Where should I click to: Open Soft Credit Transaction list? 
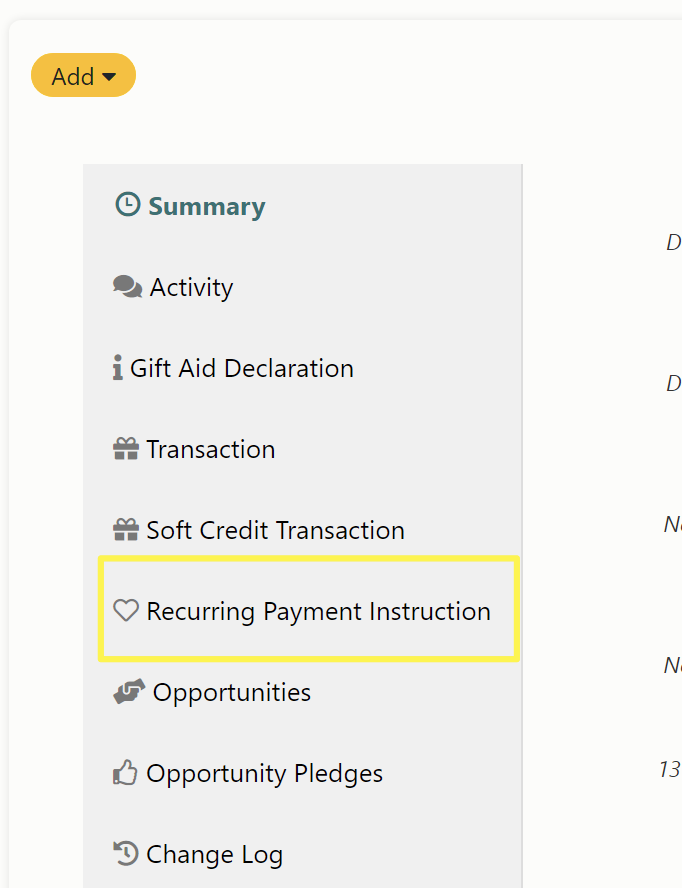pyautogui.click(x=276, y=531)
